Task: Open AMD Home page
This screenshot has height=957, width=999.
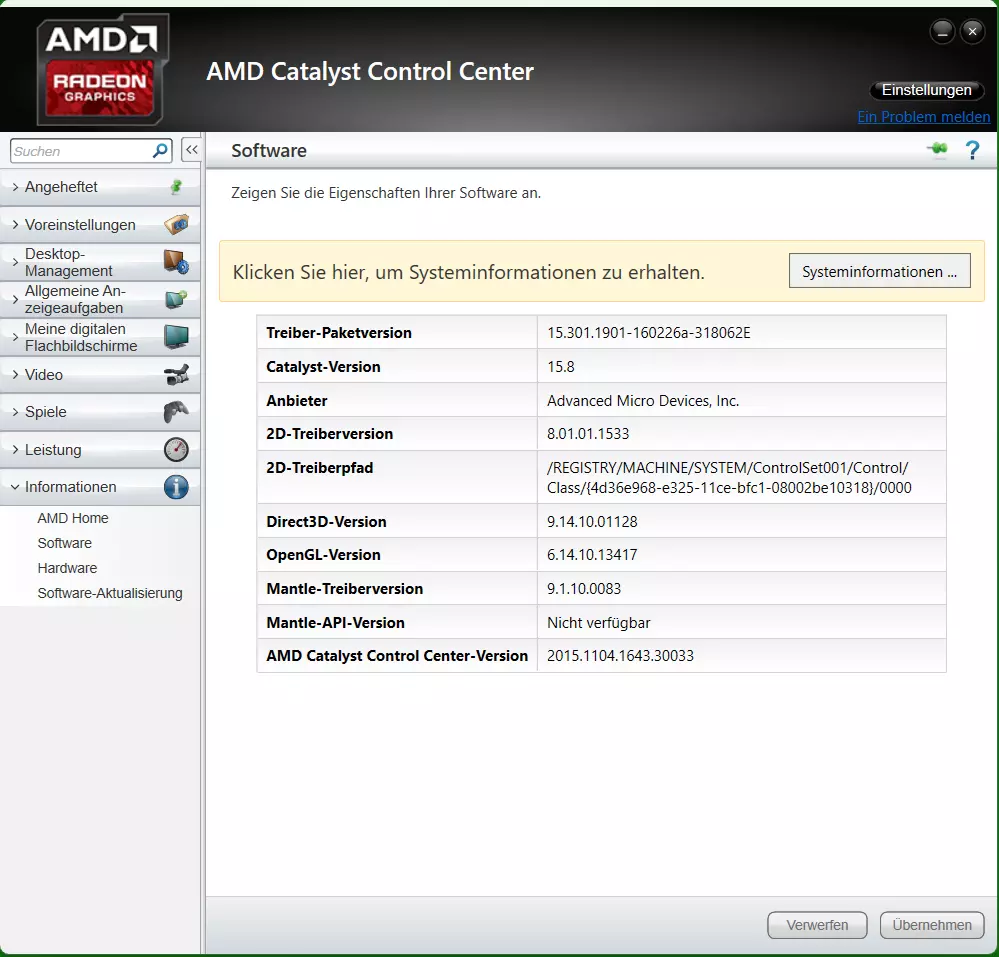Action: [73, 518]
